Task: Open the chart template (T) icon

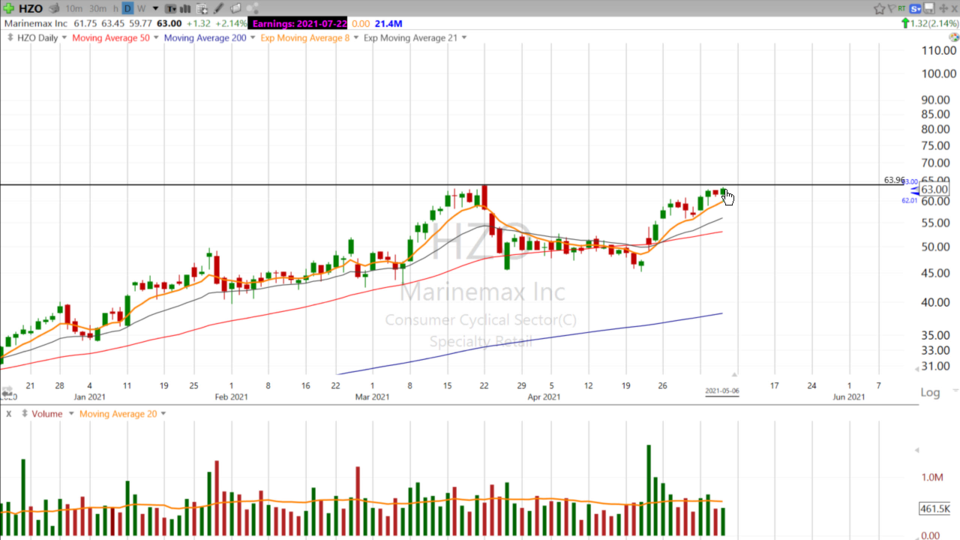Action: coord(171,9)
